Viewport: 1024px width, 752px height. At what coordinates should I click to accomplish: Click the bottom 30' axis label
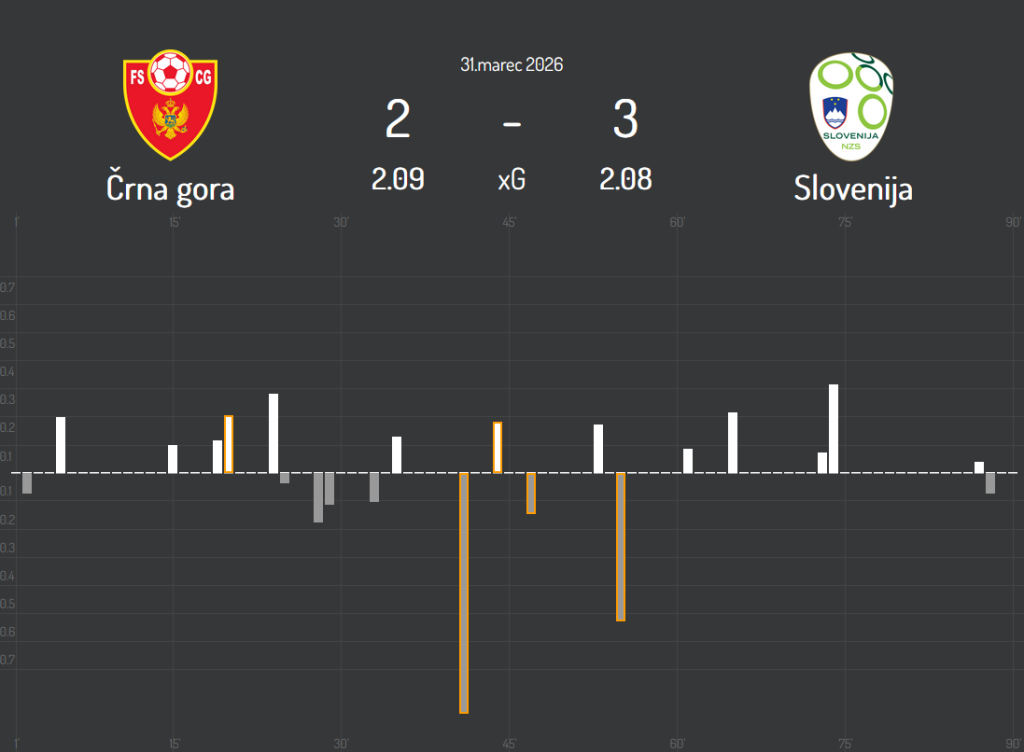tap(341, 743)
